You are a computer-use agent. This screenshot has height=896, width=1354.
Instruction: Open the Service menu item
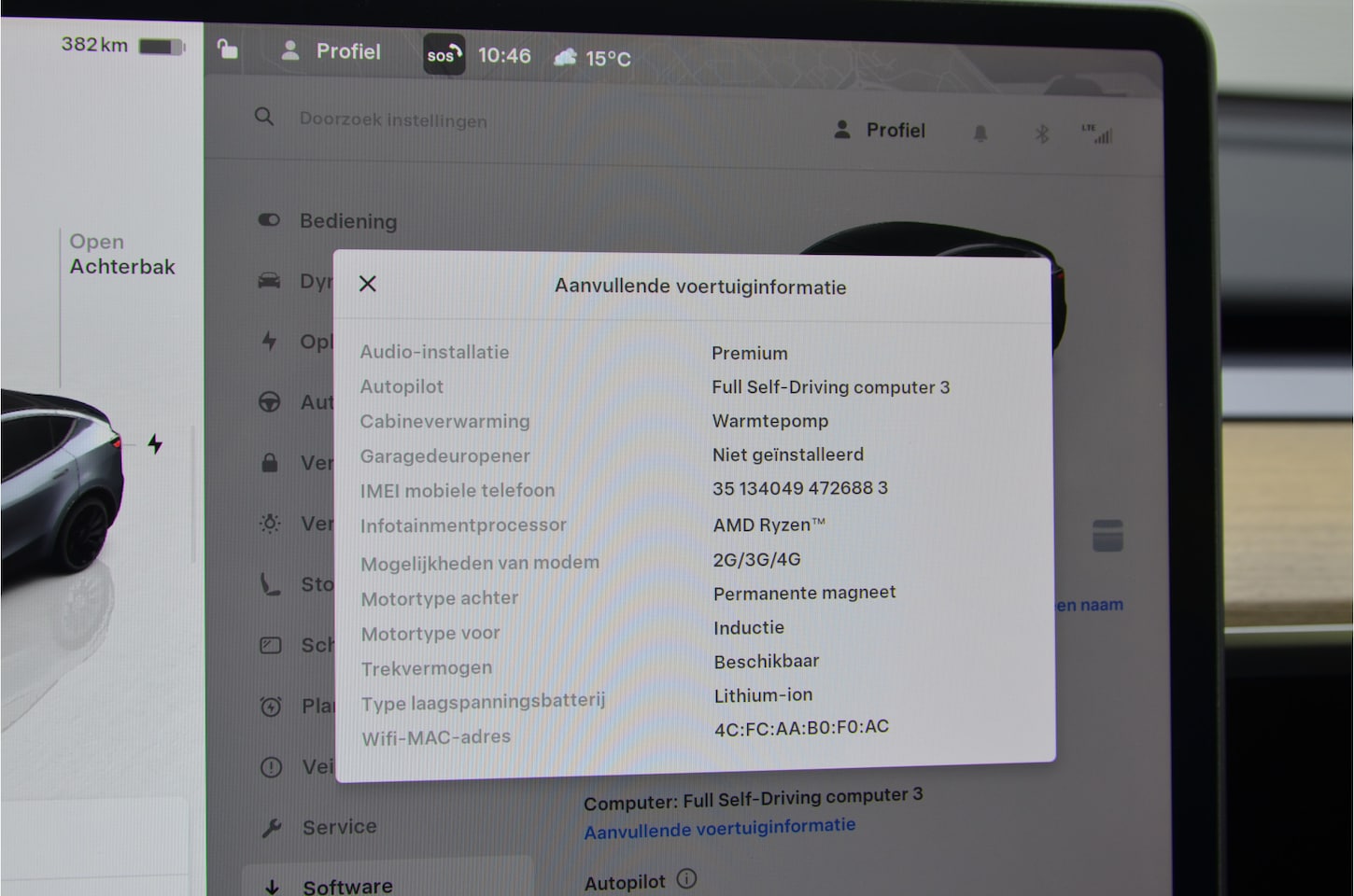pyautogui.click(x=339, y=827)
